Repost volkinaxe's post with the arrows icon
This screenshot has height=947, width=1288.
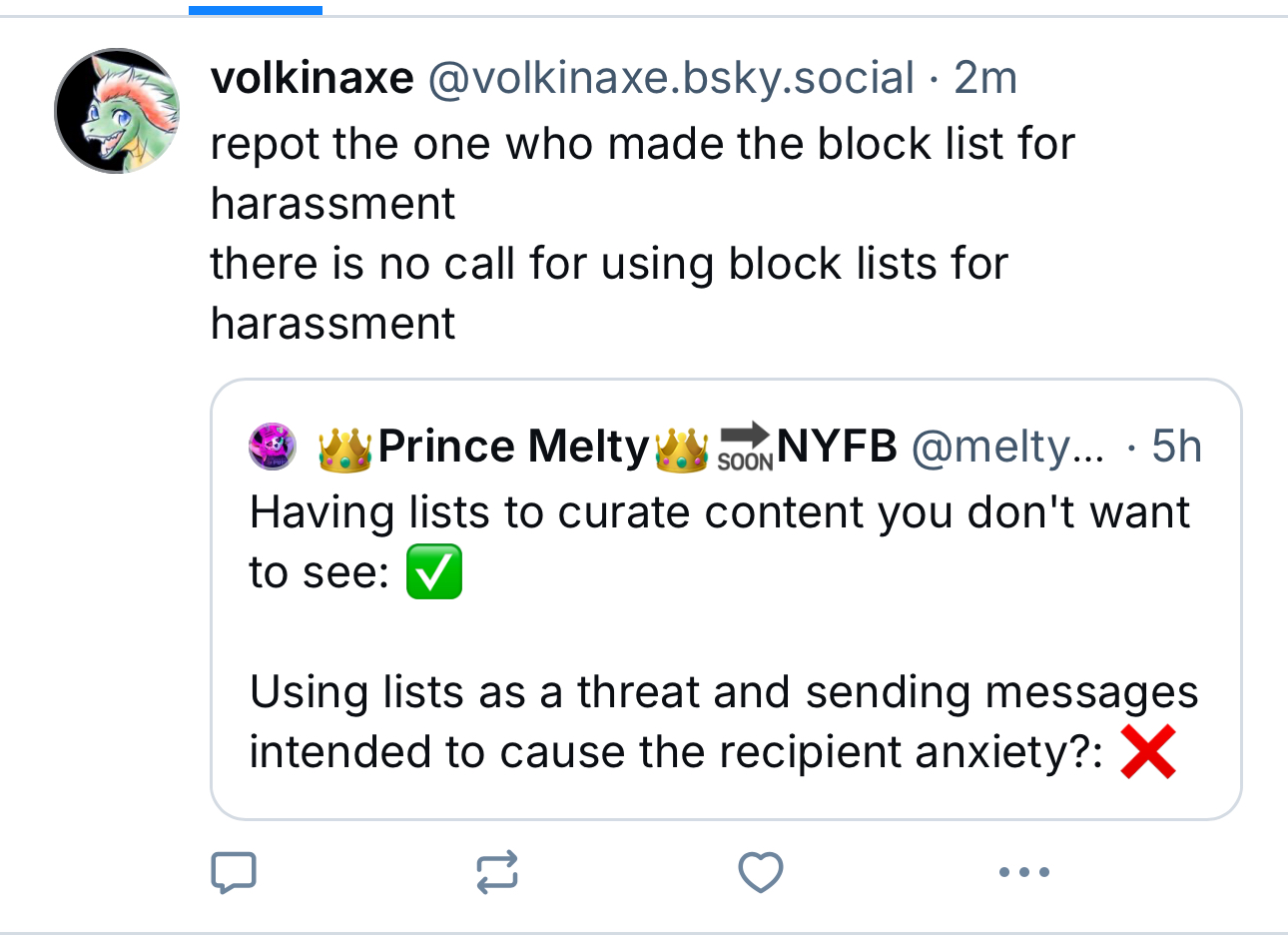[x=497, y=872]
